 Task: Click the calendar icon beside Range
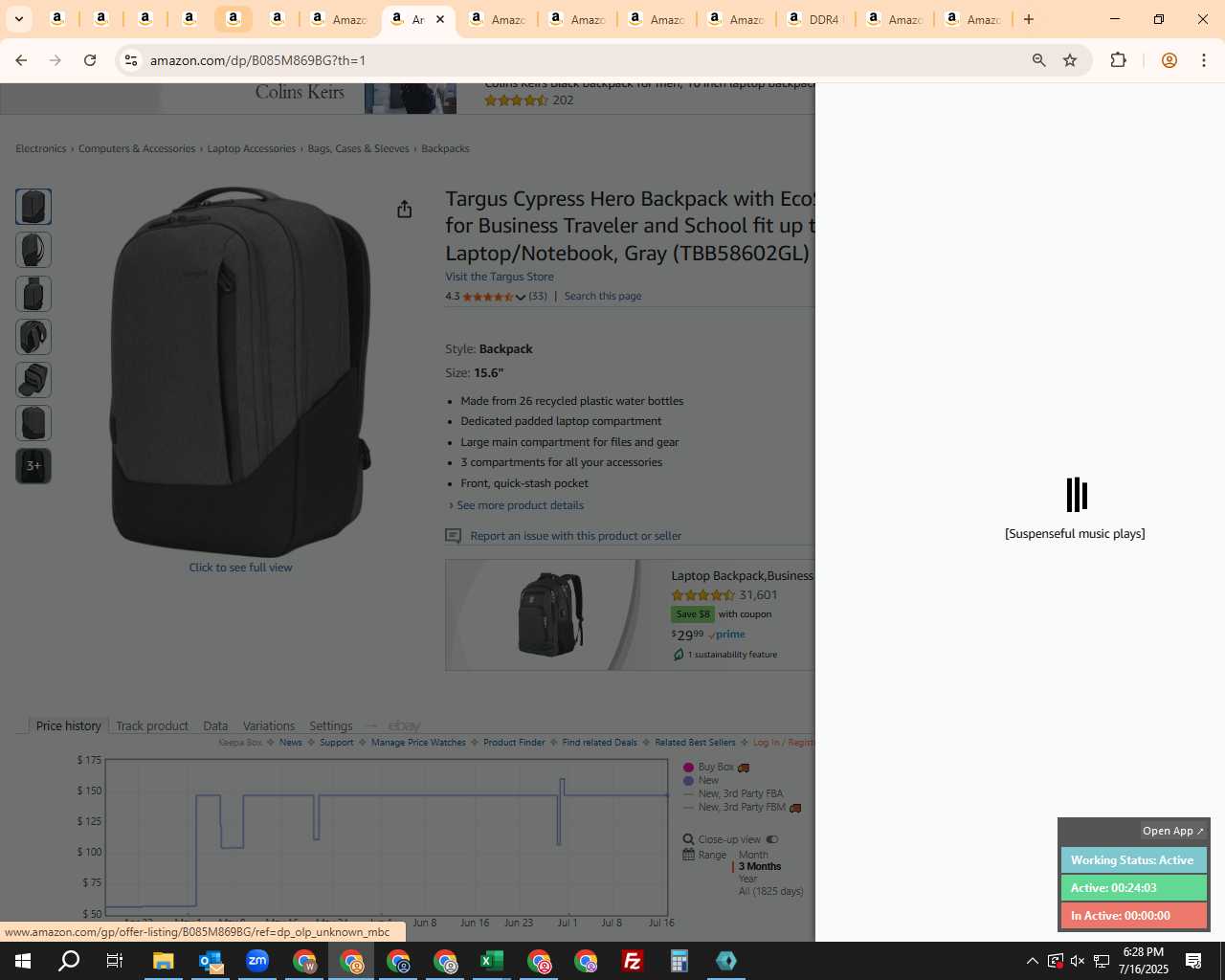[688, 855]
